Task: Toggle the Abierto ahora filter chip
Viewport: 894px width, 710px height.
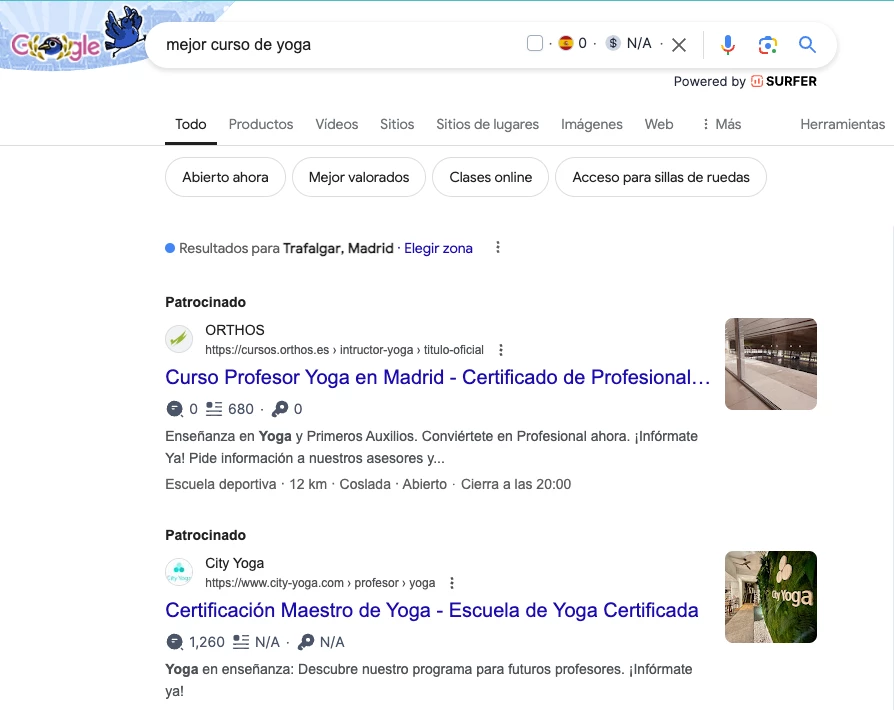Action: click(x=225, y=177)
